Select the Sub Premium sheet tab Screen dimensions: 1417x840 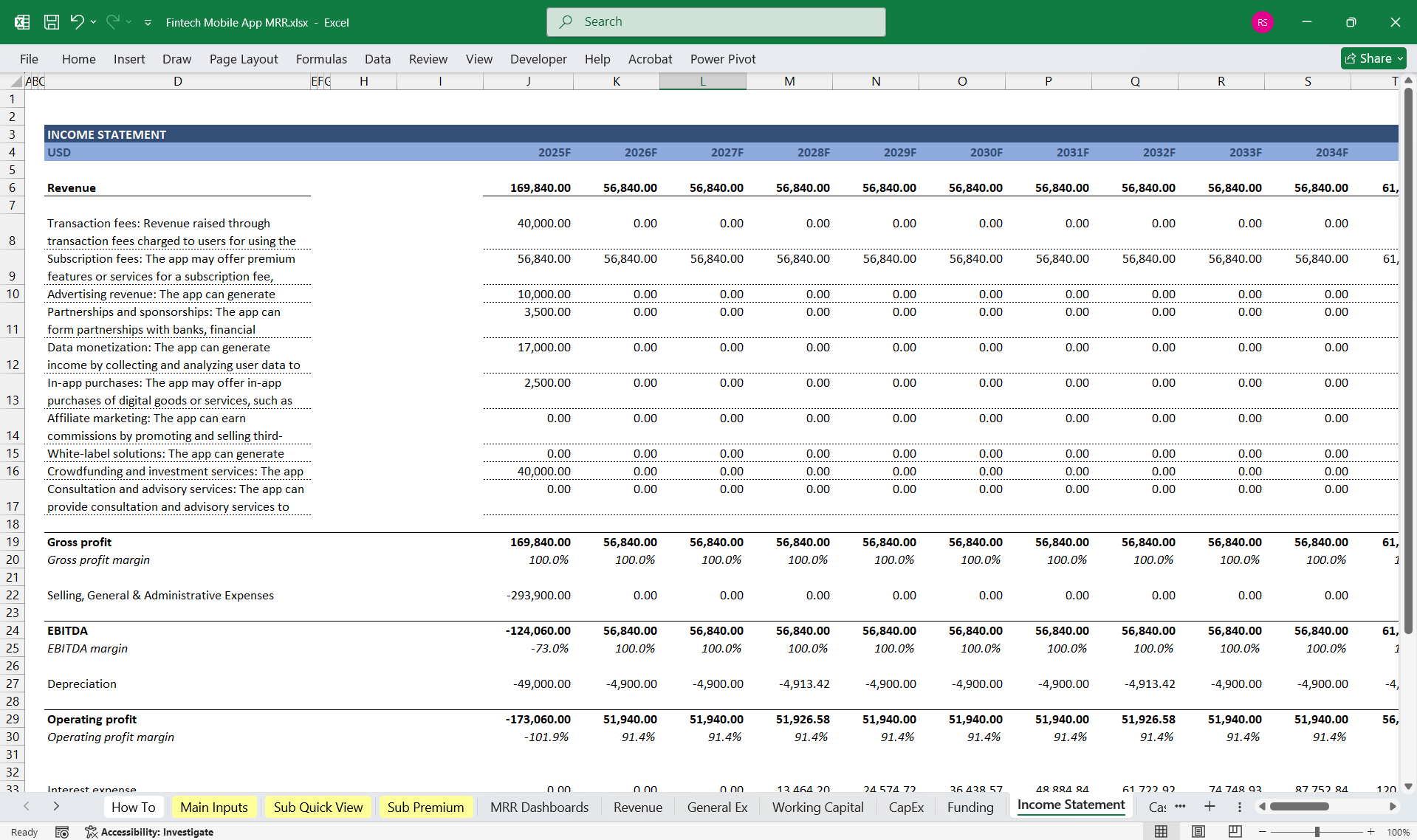(425, 807)
